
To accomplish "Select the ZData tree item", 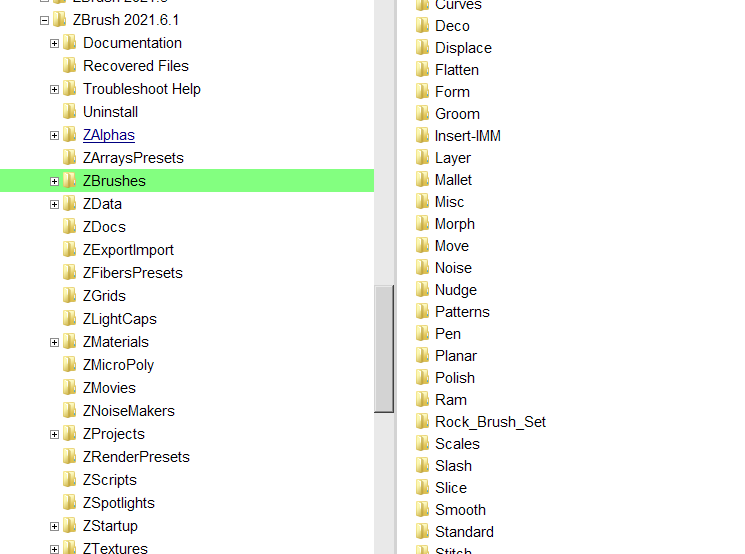I will [102, 204].
